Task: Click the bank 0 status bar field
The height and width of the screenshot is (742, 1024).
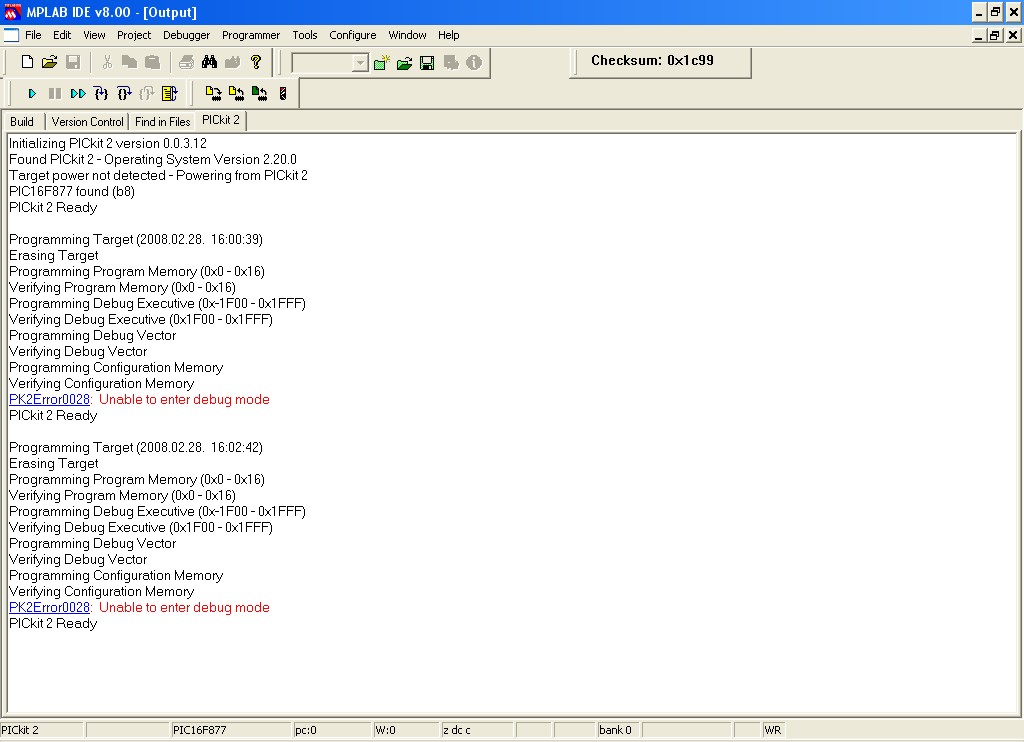Action: (618, 730)
